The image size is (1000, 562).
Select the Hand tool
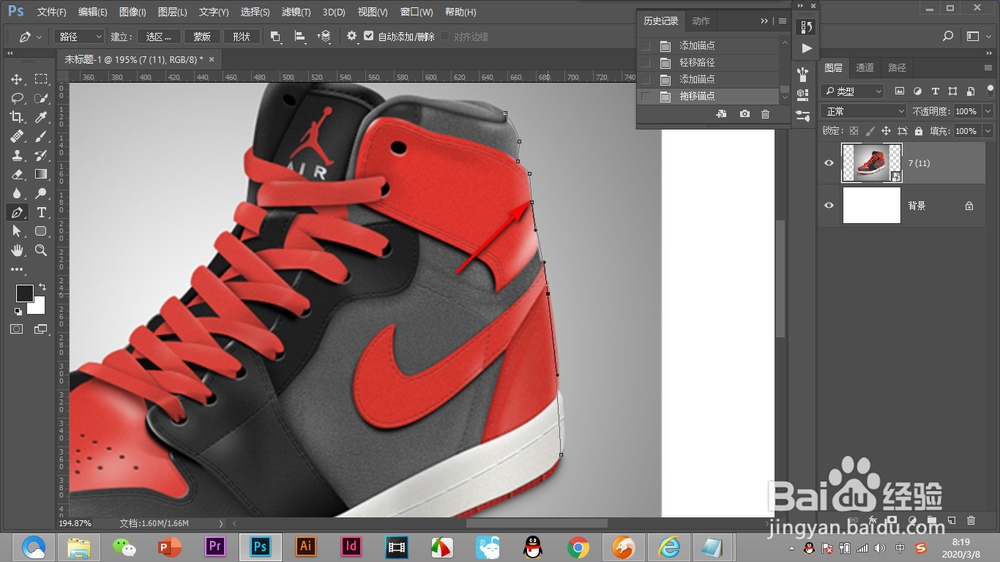point(17,250)
